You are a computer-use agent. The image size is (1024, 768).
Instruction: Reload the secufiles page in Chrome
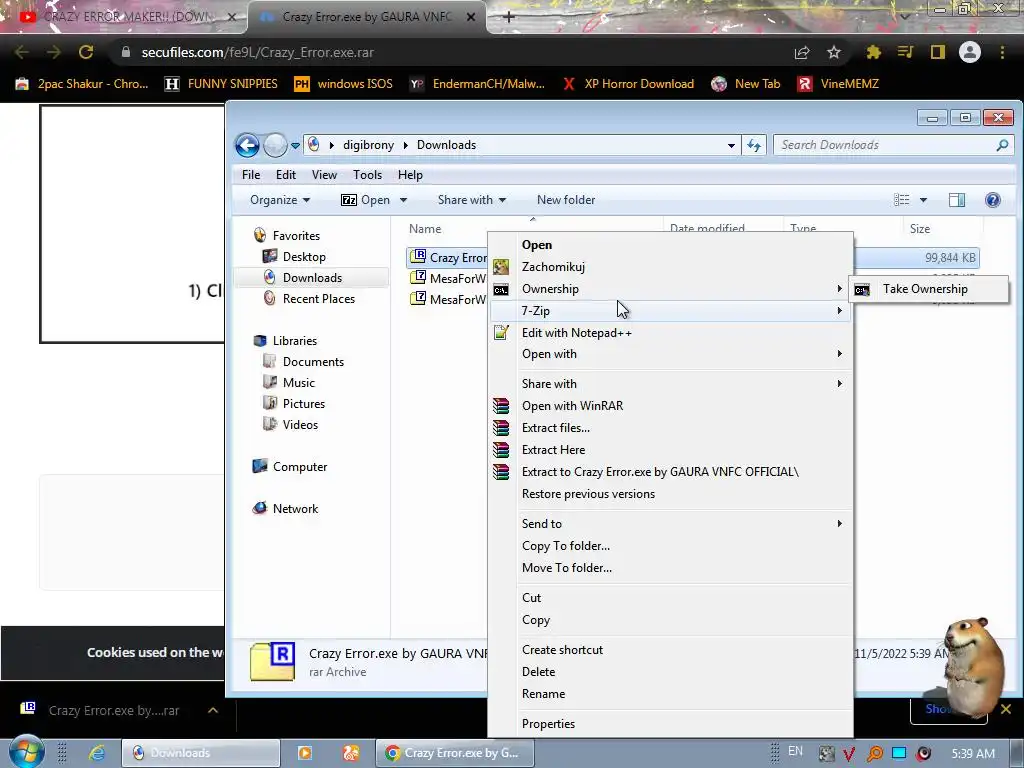coord(86,52)
